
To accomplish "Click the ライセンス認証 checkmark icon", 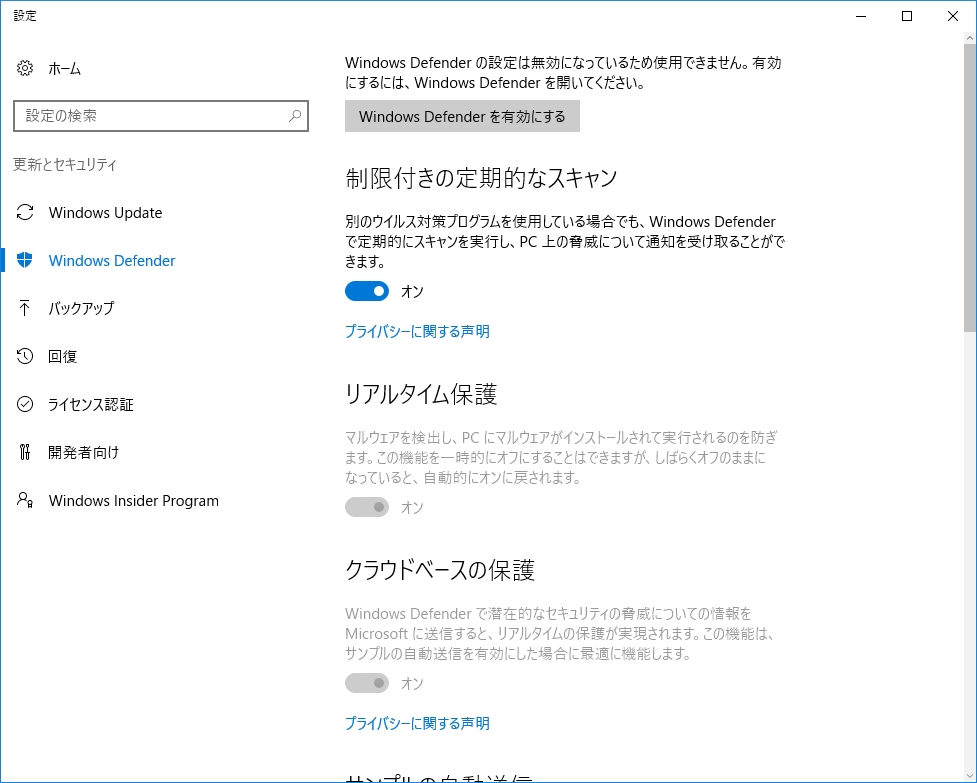I will [24, 404].
